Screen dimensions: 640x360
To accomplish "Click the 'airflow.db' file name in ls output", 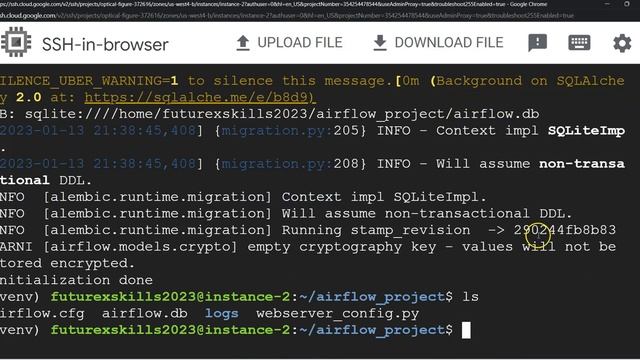I will click(144, 313).
